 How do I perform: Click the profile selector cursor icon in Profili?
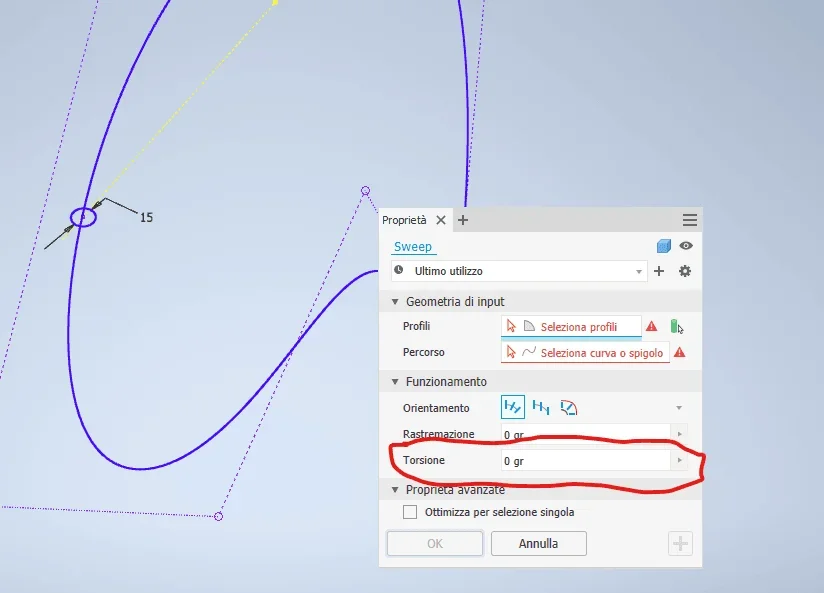click(511, 326)
